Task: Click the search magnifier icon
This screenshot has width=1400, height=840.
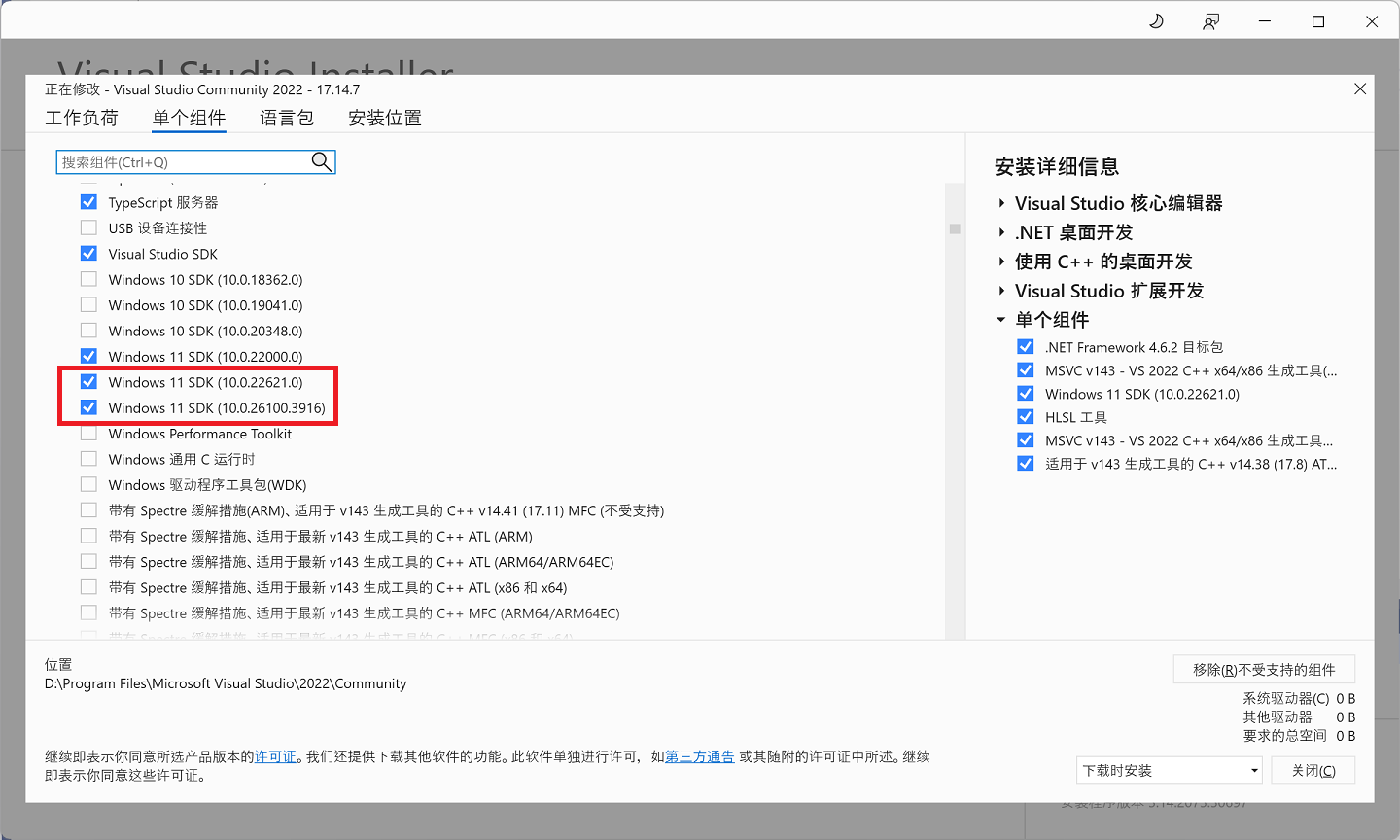Action: point(322,161)
